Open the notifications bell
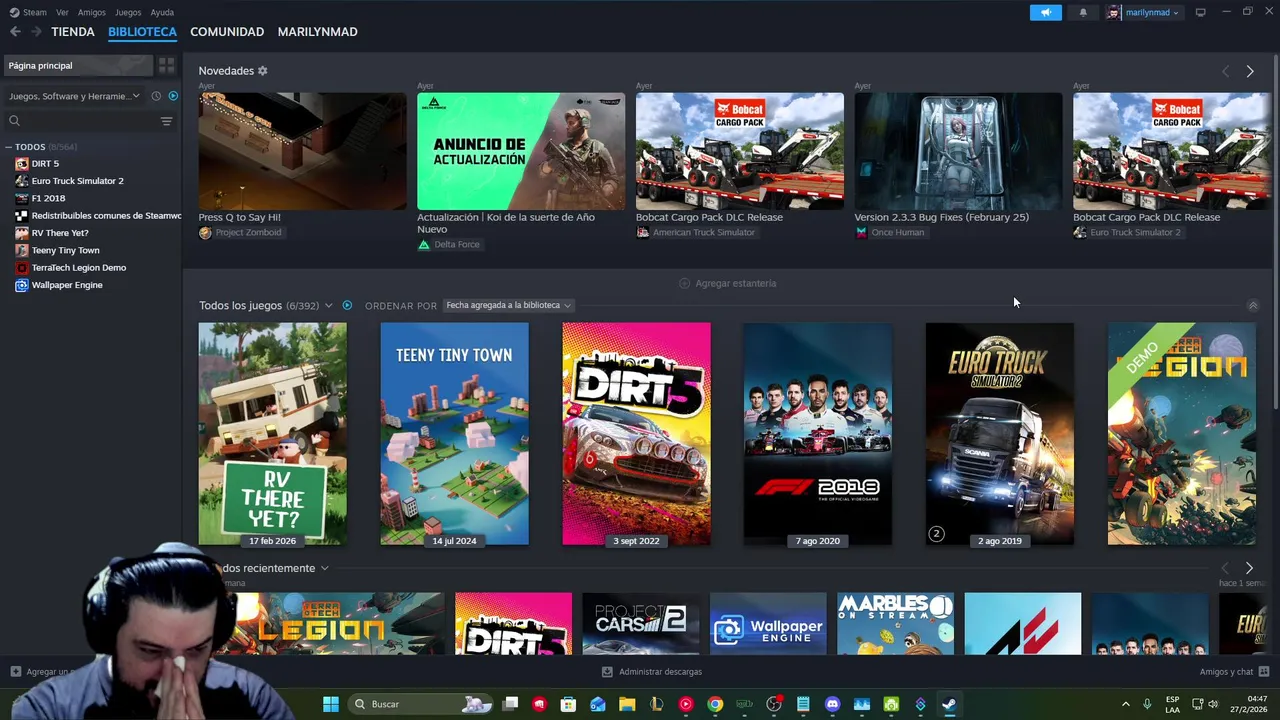 (1083, 12)
